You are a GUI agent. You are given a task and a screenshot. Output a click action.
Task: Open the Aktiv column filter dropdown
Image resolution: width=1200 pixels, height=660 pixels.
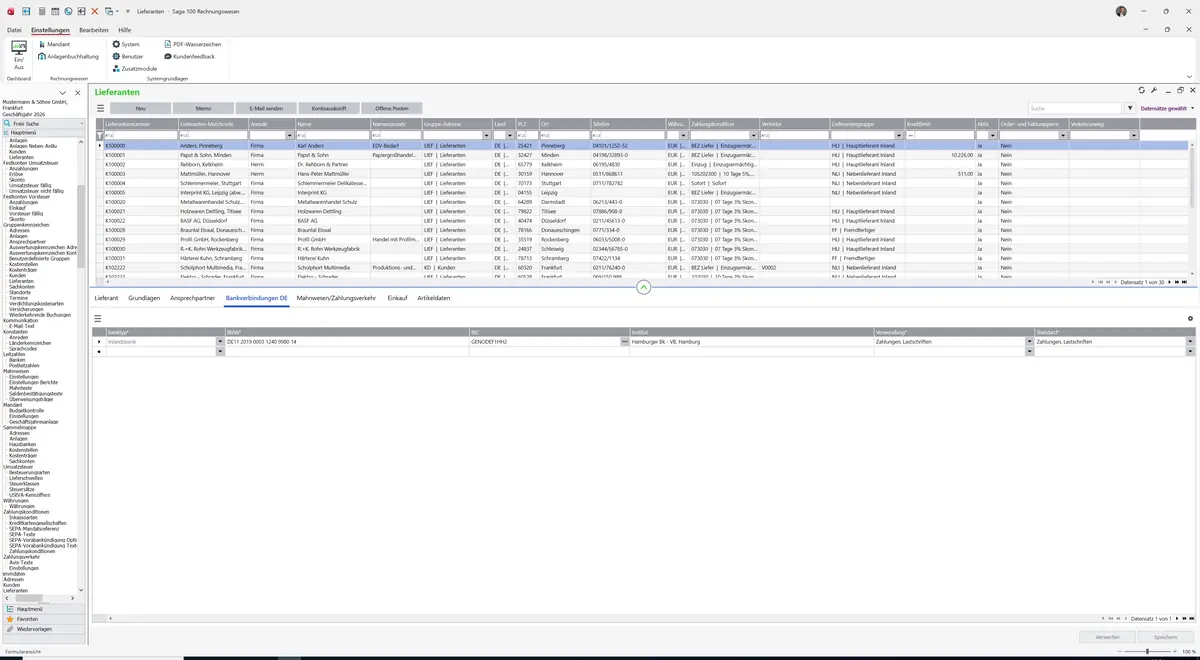[x=992, y=135]
